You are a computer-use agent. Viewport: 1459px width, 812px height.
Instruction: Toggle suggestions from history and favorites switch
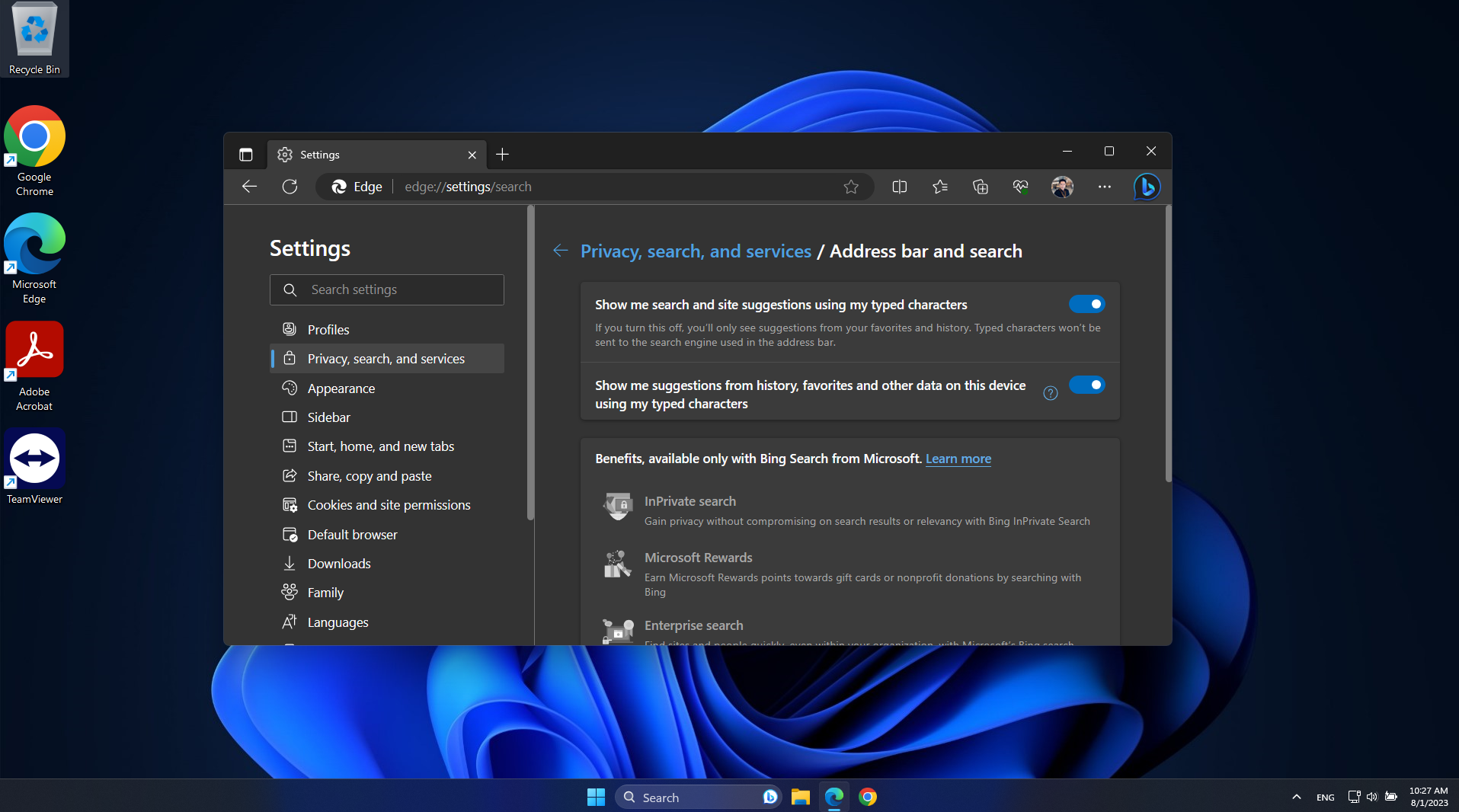pyautogui.click(x=1086, y=385)
